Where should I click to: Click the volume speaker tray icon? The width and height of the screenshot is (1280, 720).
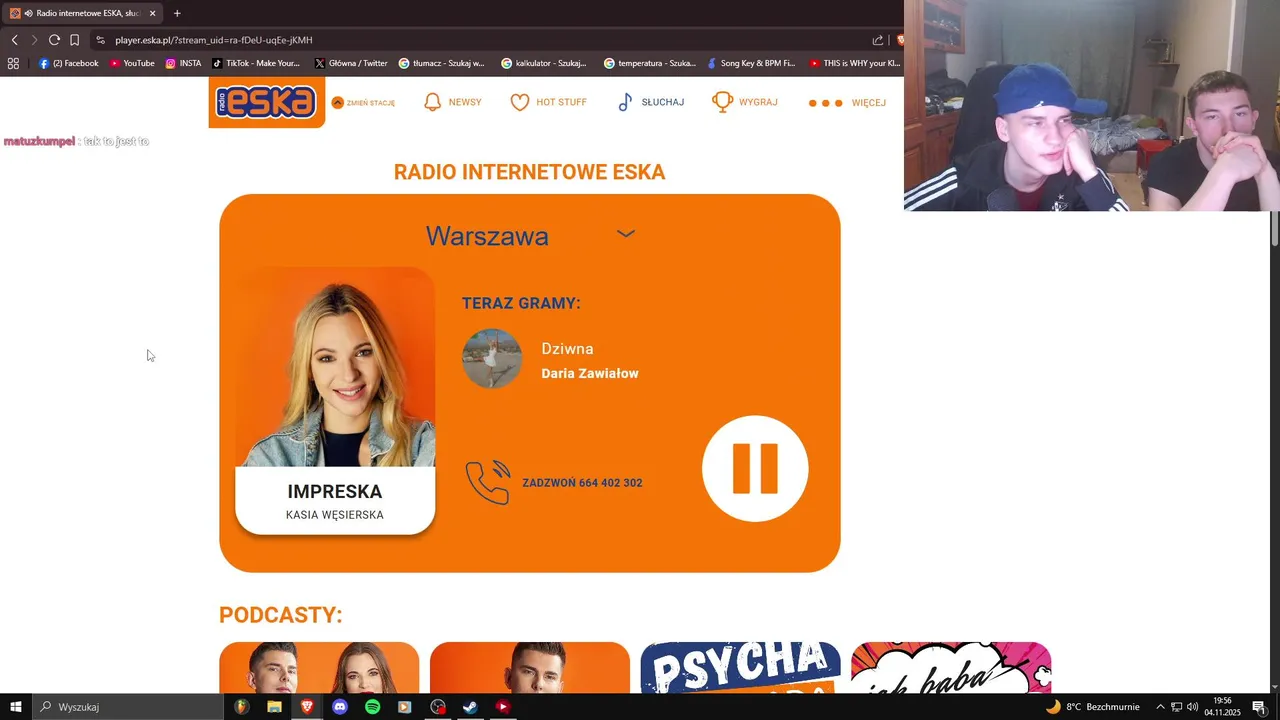coord(1193,707)
